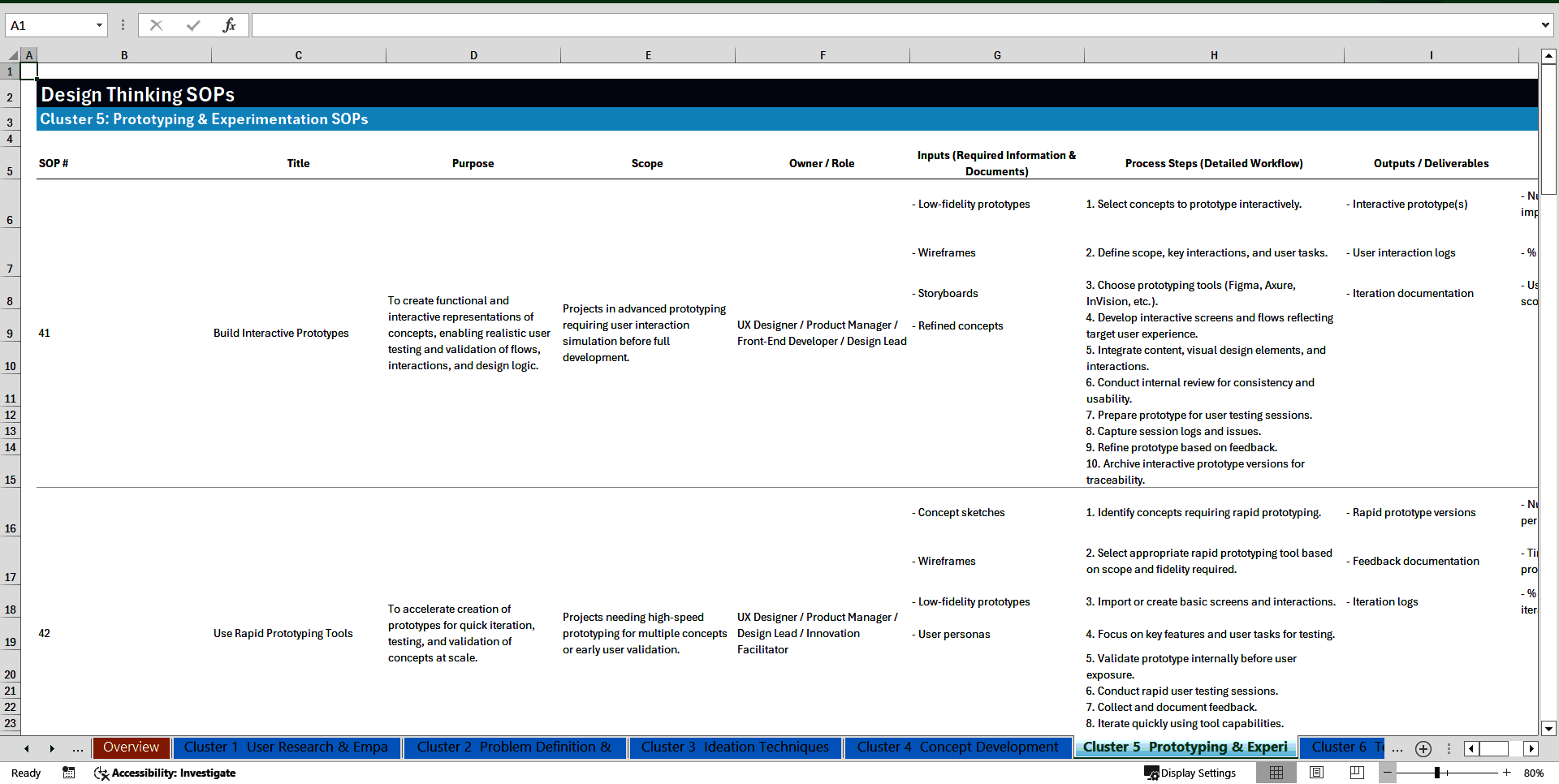Click the previous sheet navigation arrow
This screenshot has height=784, width=1559.
[27, 748]
